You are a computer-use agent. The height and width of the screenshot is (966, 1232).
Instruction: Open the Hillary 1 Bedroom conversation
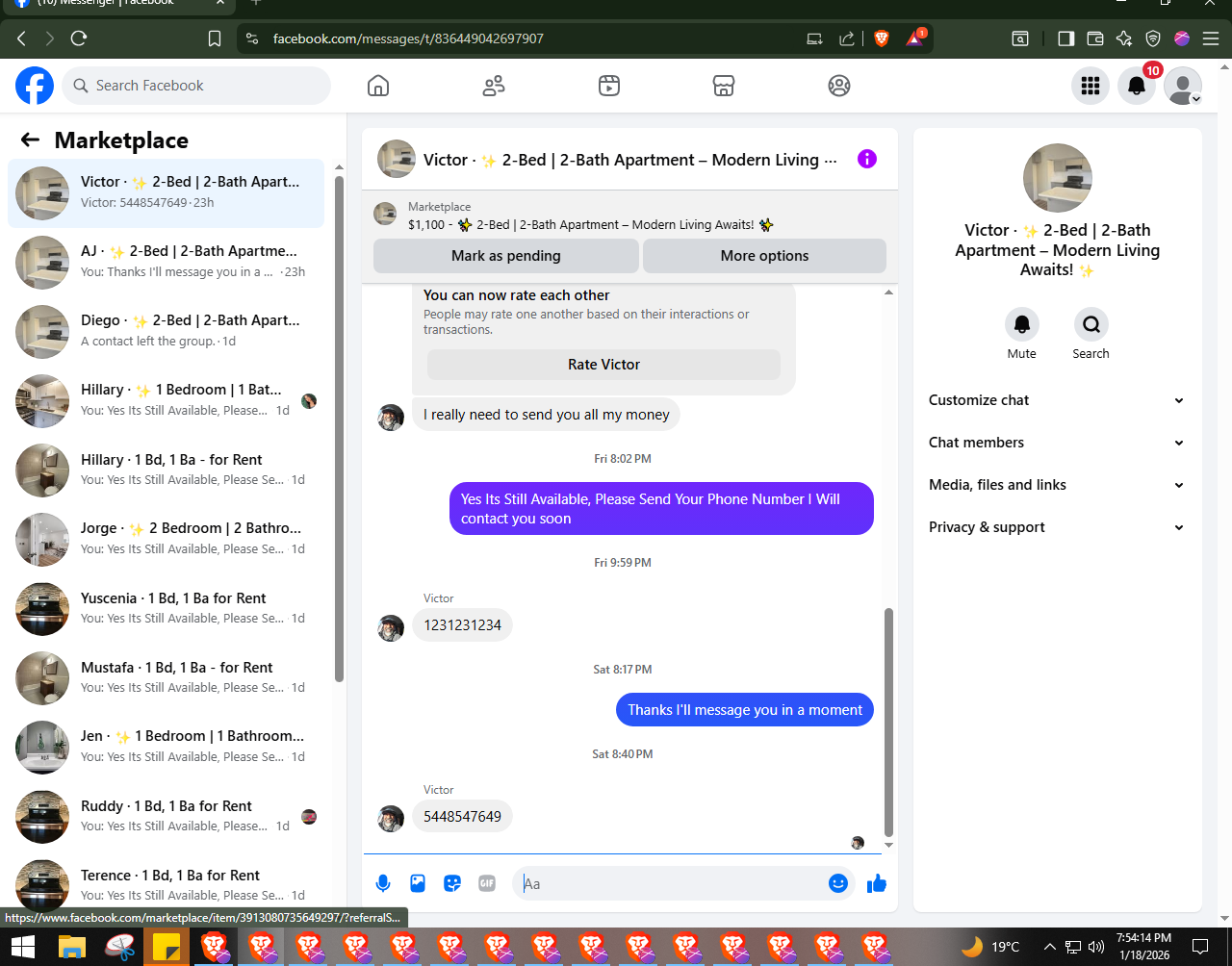(167, 400)
